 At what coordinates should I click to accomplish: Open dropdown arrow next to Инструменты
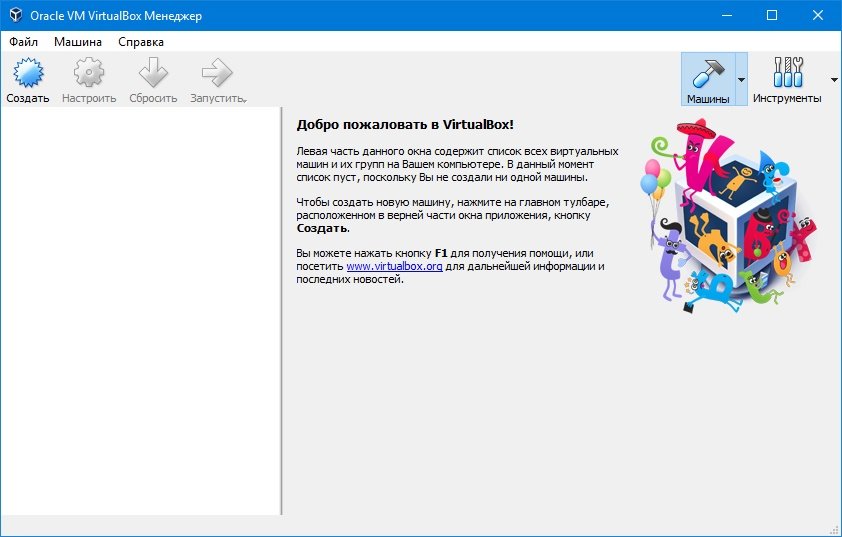[x=834, y=80]
